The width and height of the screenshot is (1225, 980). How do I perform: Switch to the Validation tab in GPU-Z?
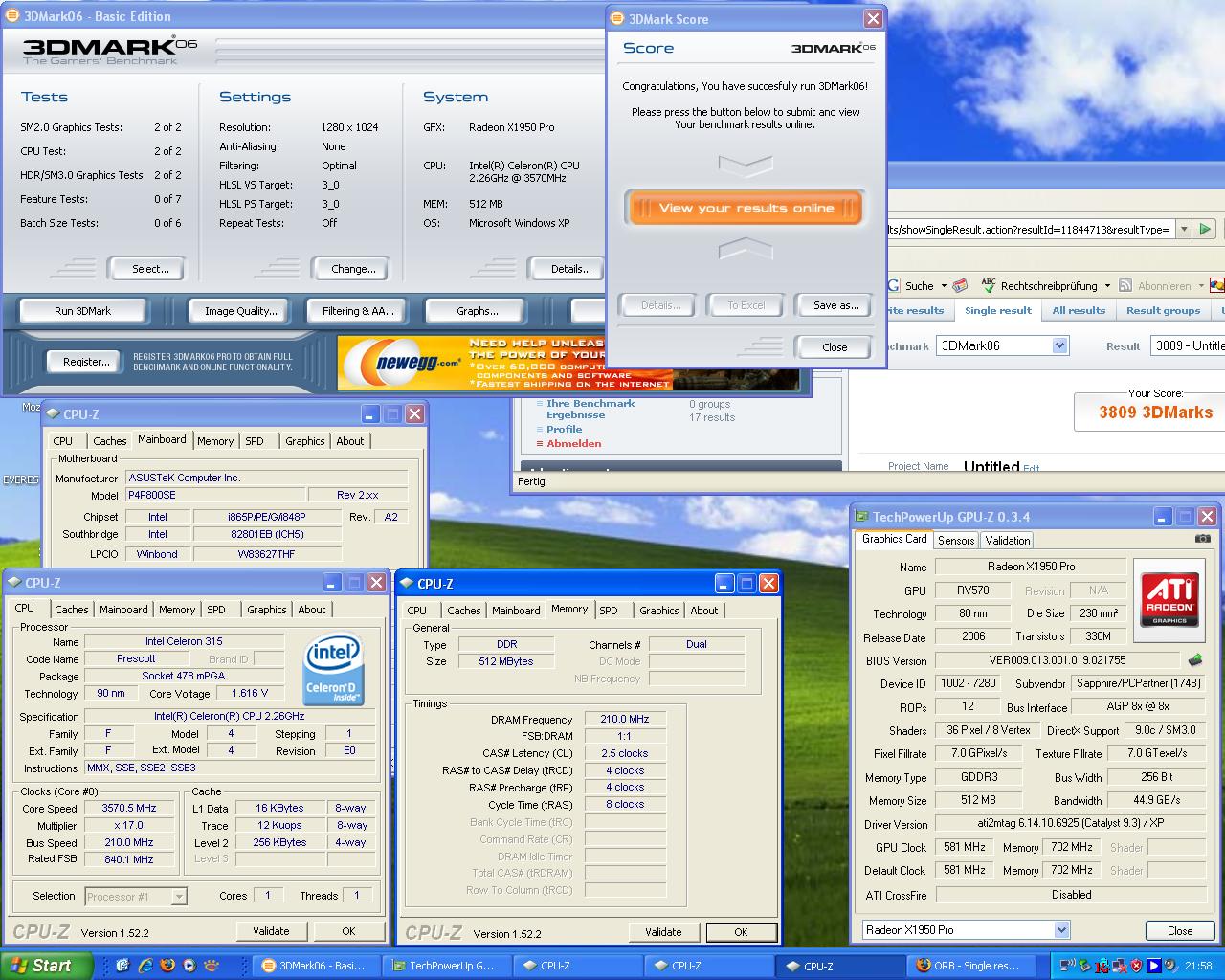(1007, 540)
